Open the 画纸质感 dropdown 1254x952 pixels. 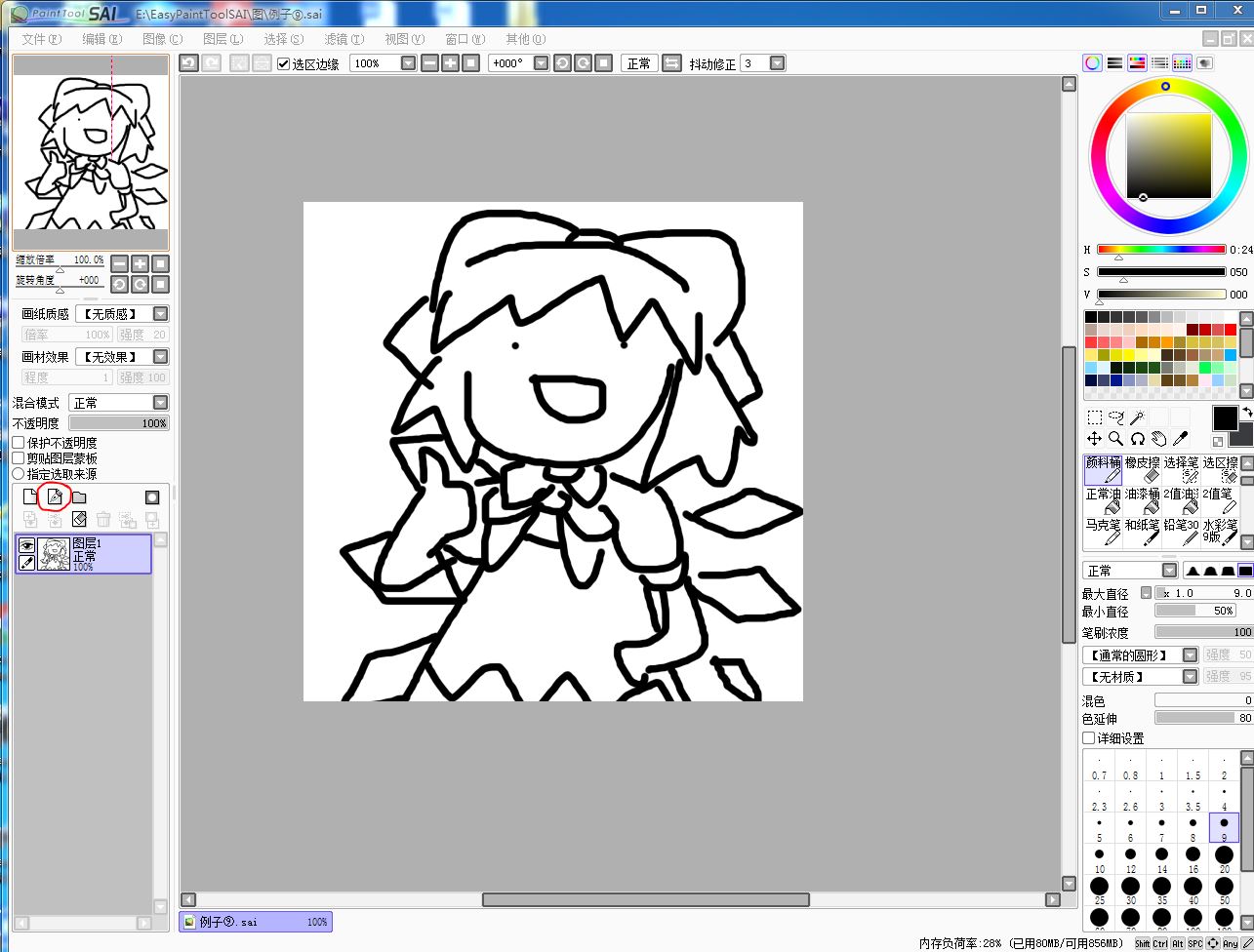160,314
